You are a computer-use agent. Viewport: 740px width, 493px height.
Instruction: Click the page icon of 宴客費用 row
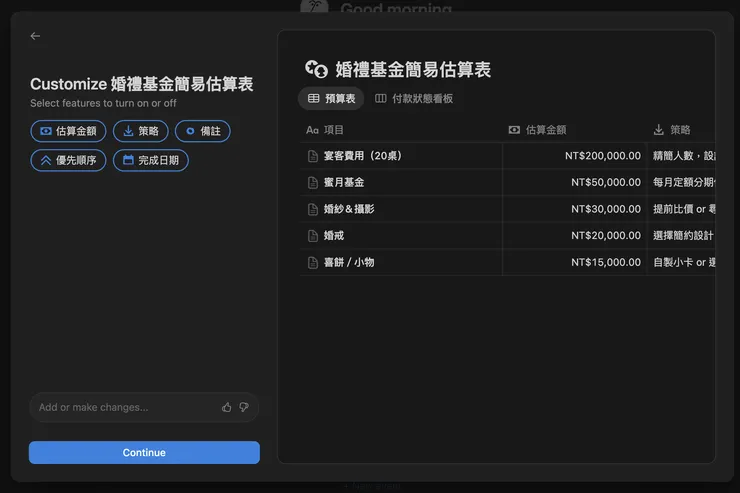[x=313, y=156]
